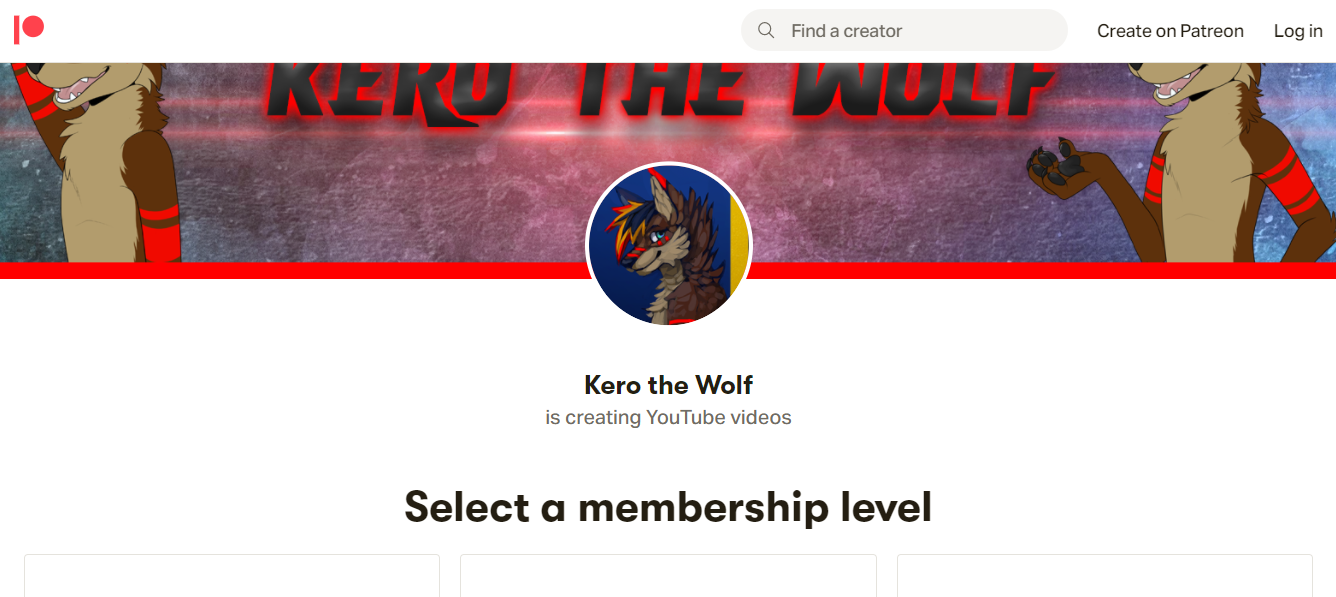1336x597 pixels.
Task: Click the 'is creating YouTube videos' tagline
Action: point(668,418)
